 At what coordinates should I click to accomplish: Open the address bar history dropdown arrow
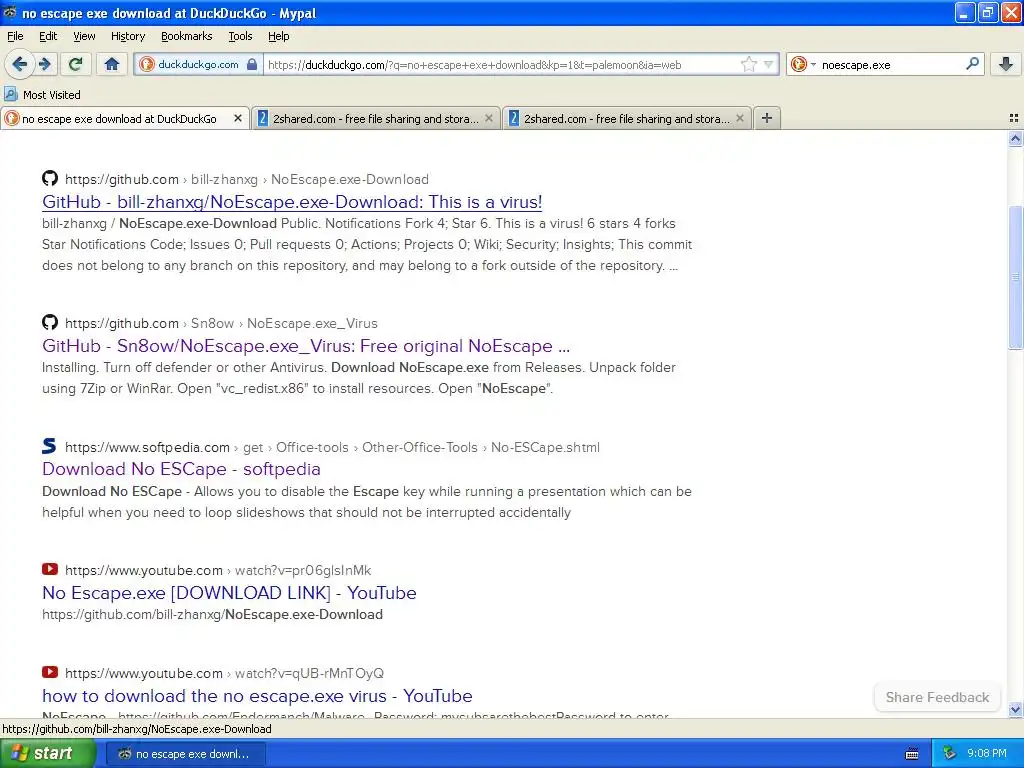(x=769, y=65)
